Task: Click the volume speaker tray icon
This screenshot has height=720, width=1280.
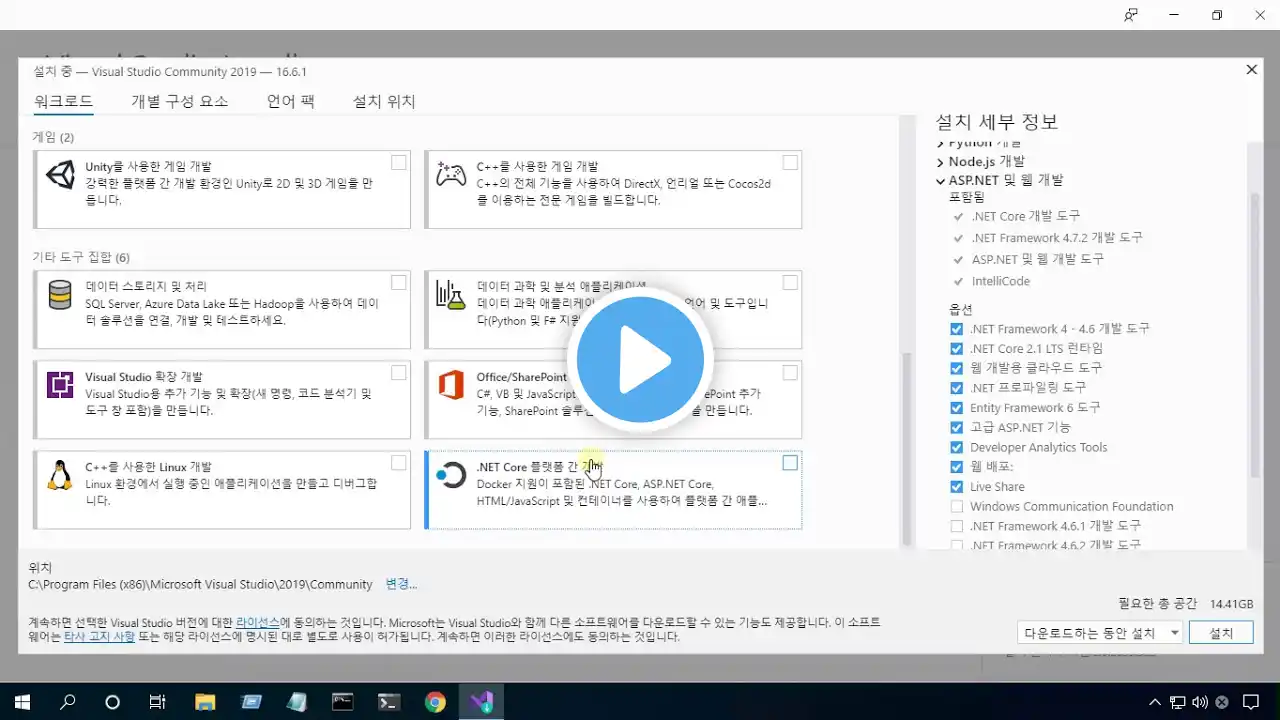Action: 1200,702
